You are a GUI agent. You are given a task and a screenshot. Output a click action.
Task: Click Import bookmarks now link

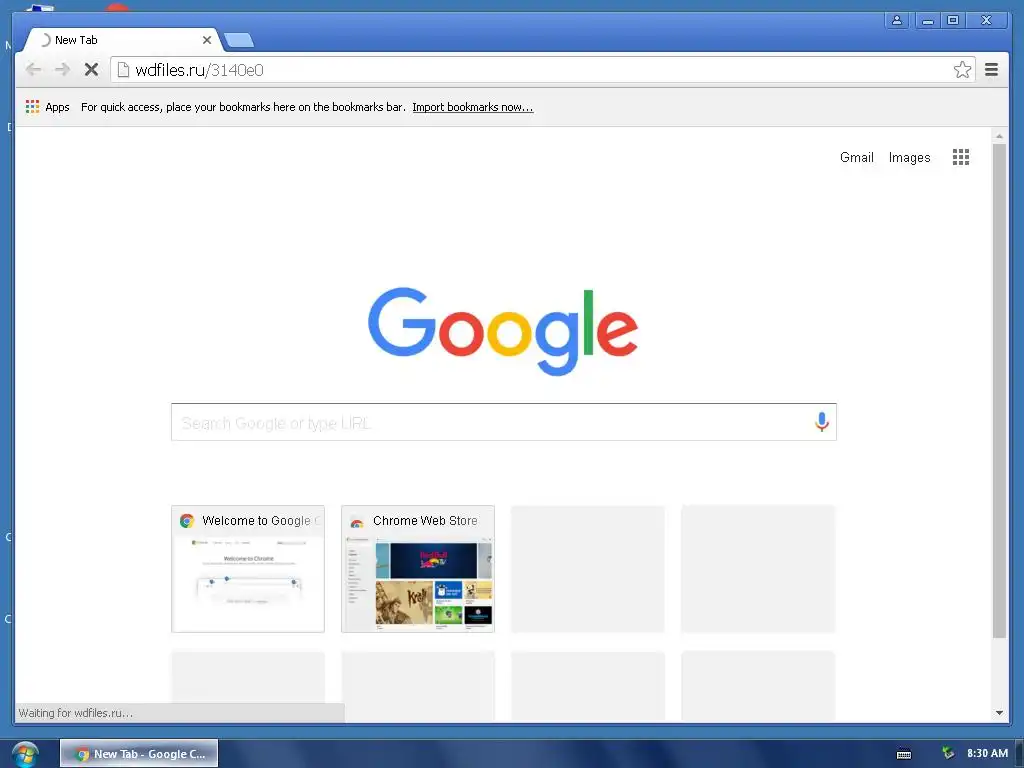(473, 107)
